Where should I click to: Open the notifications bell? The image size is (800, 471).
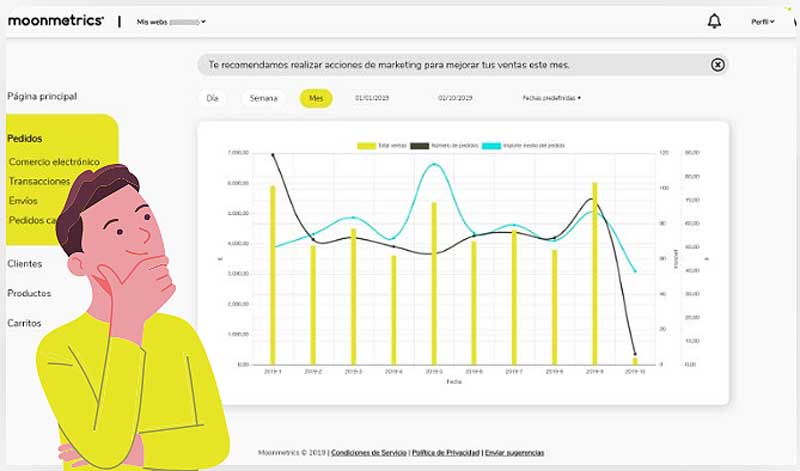[x=714, y=21]
